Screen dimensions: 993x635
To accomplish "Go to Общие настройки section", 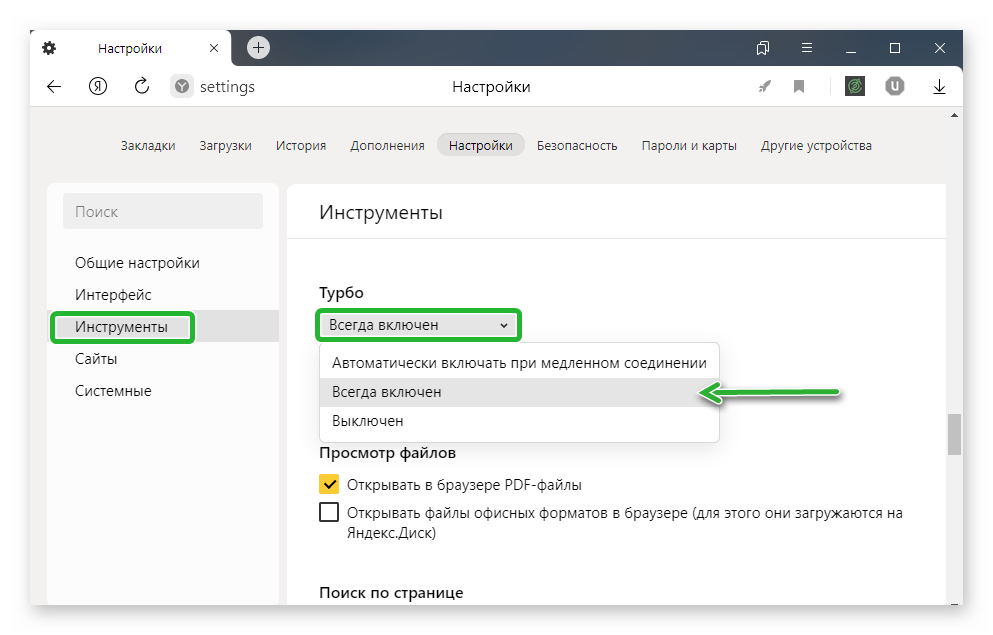I will (137, 263).
